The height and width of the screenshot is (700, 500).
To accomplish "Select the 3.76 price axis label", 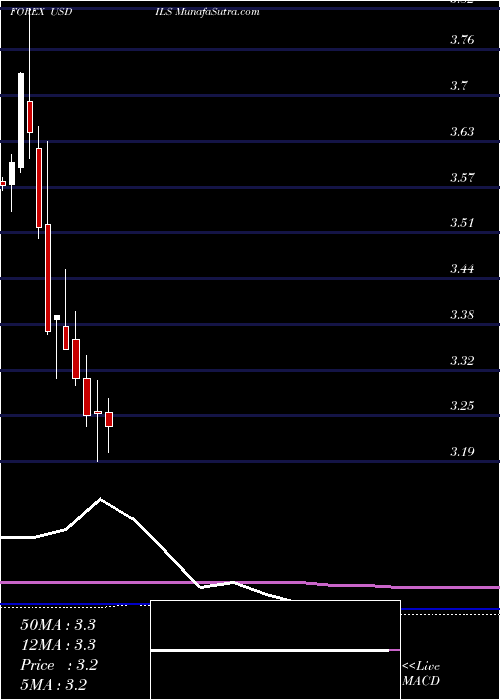I will tap(462, 40).
